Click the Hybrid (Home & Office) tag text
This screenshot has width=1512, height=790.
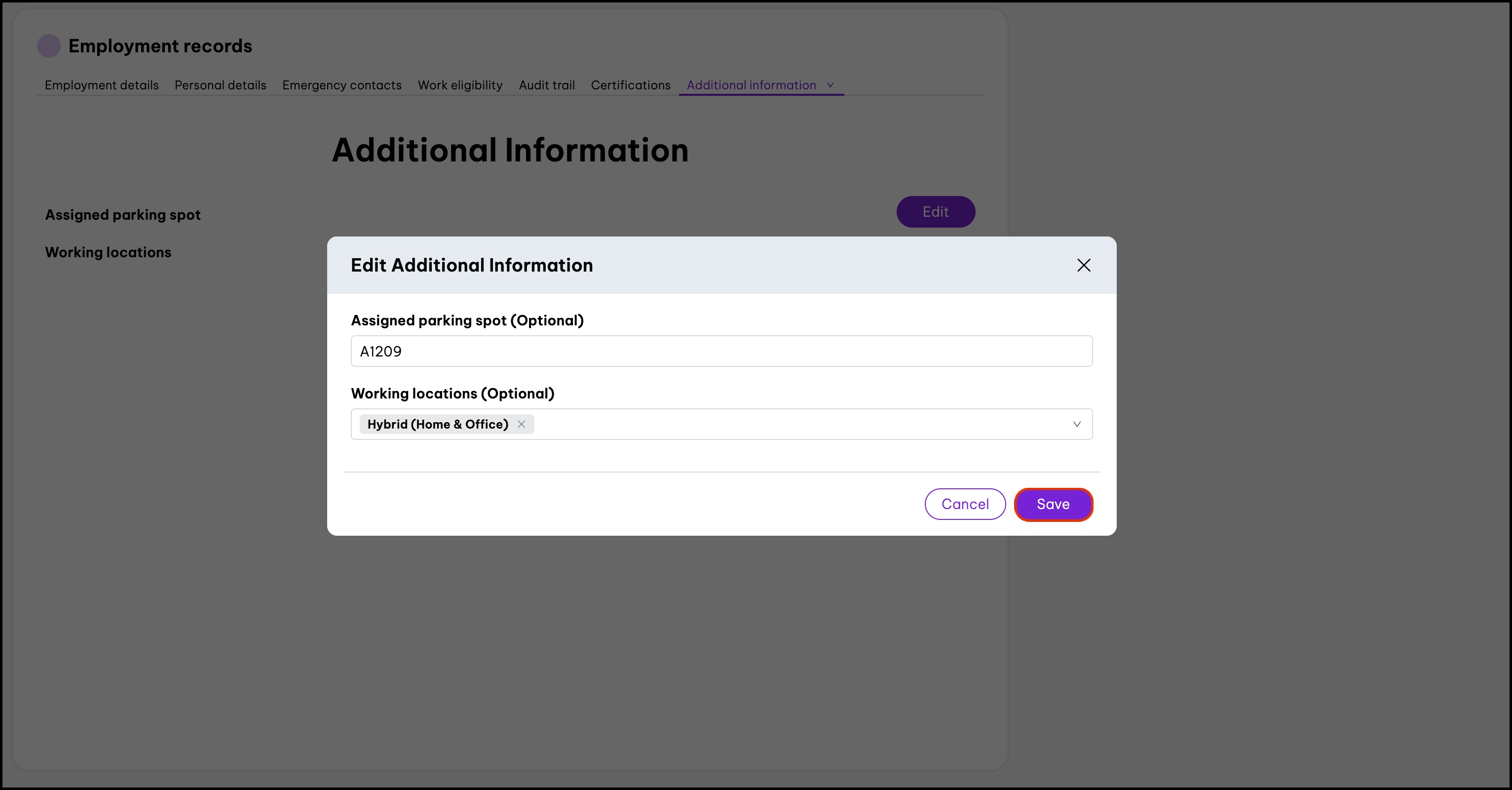pyautogui.click(x=437, y=424)
